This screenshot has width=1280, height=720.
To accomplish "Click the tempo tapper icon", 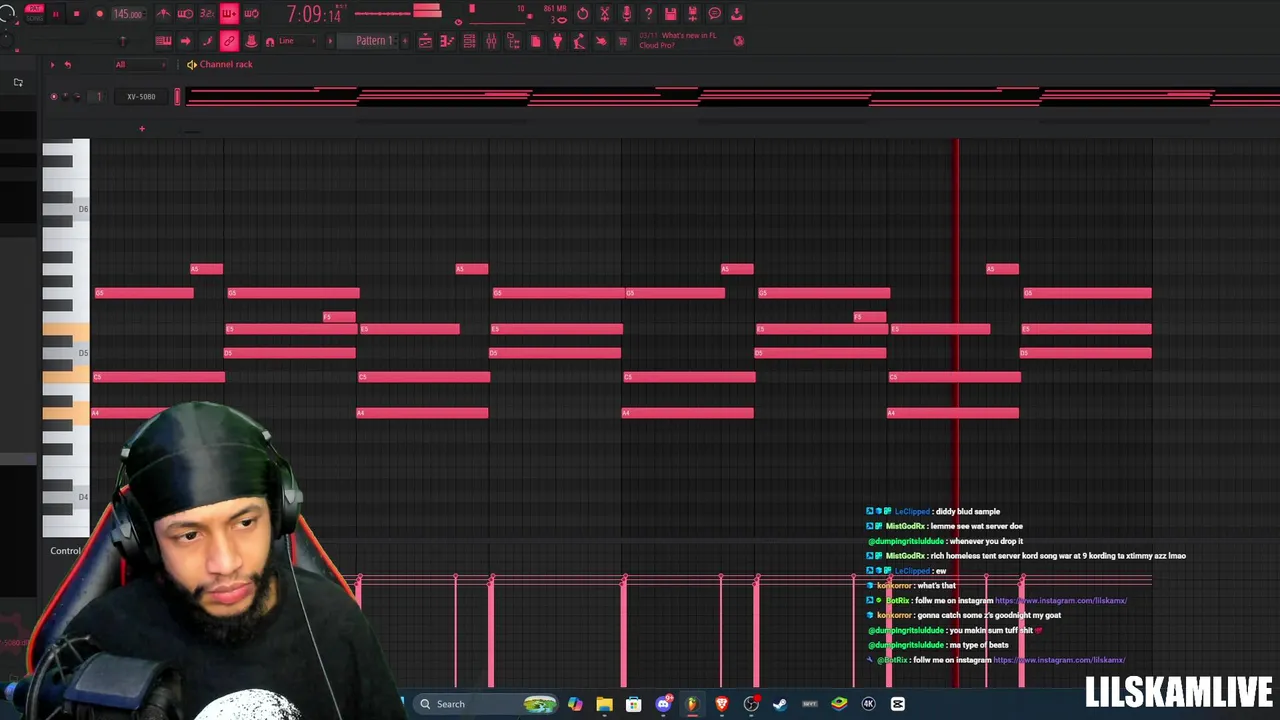I will coord(579,41).
